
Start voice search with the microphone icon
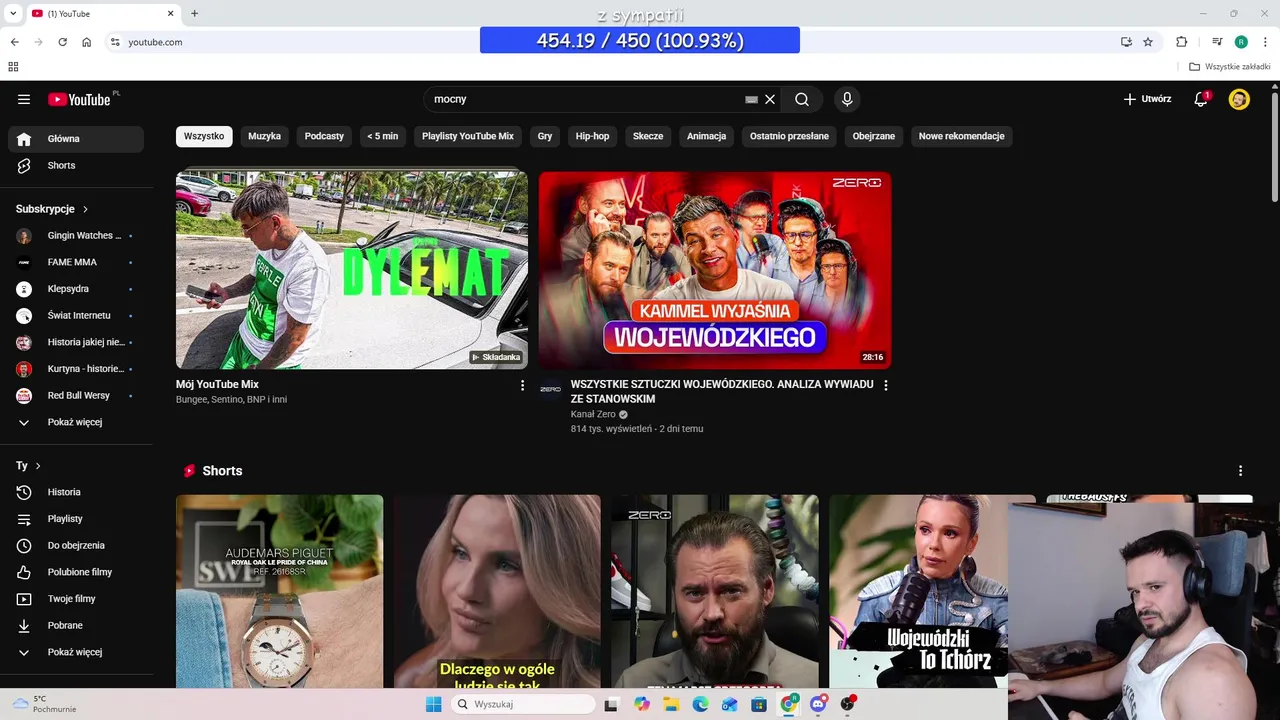847,99
